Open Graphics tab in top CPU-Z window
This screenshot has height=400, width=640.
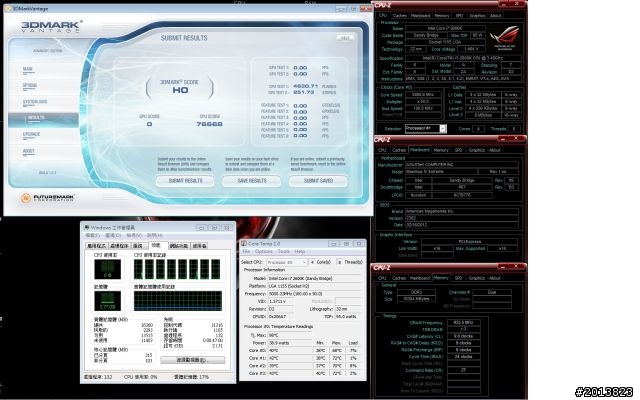click(x=477, y=16)
